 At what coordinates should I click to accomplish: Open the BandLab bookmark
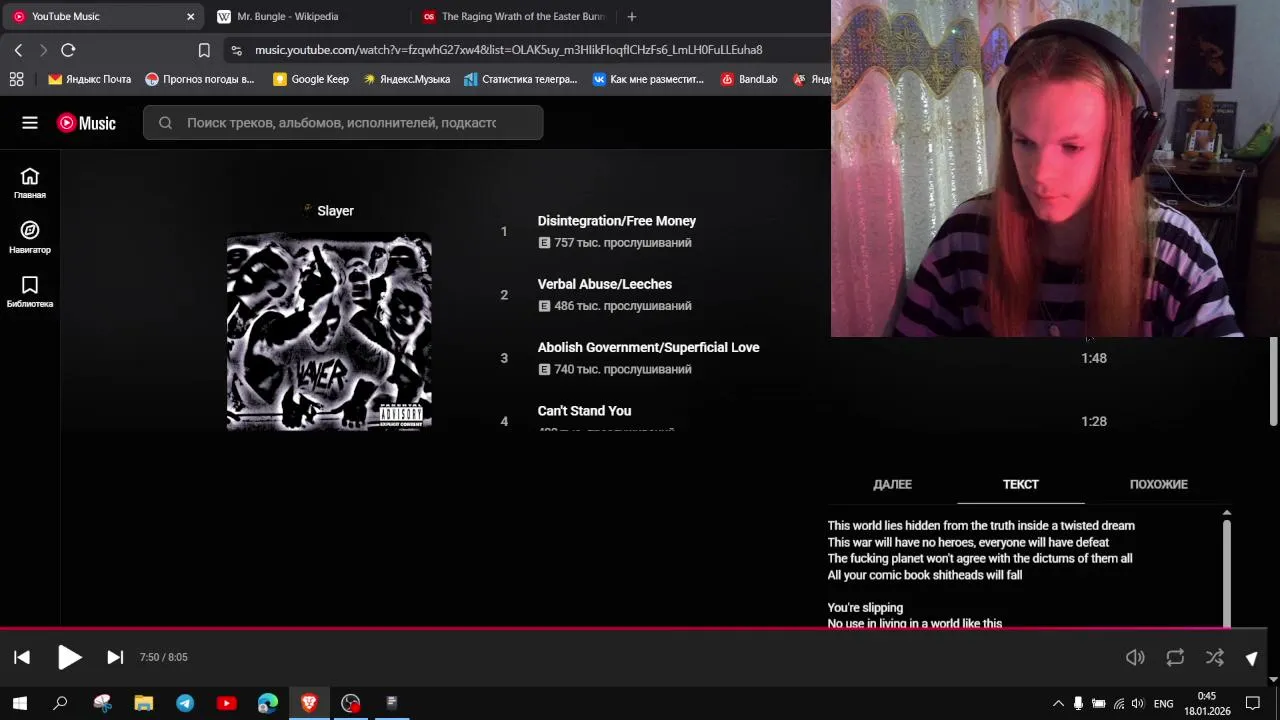point(749,79)
